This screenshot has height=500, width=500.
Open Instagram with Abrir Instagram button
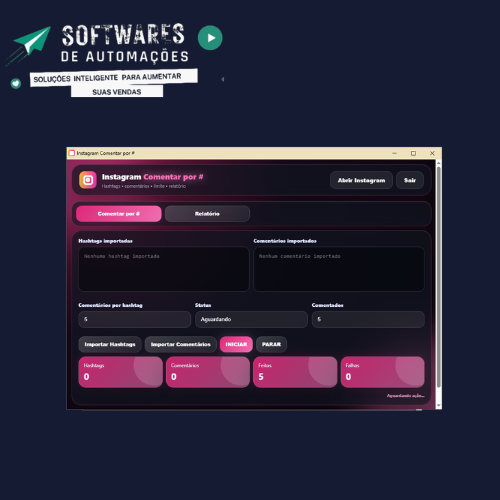coord(361,180)
